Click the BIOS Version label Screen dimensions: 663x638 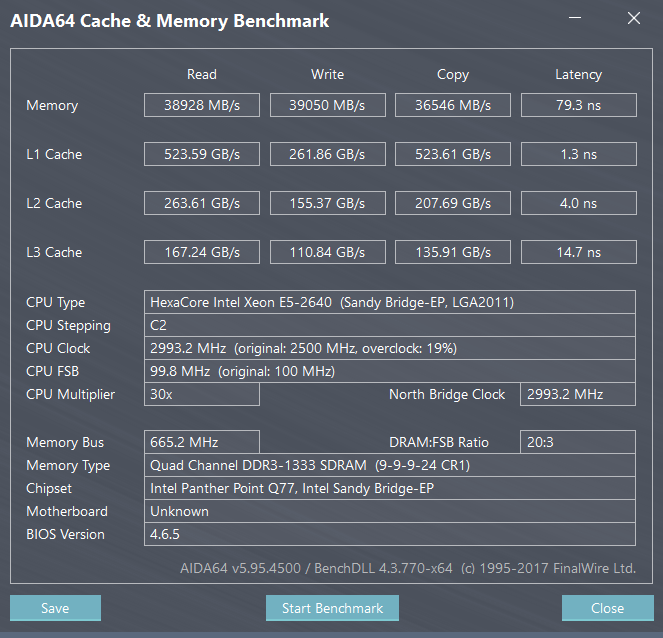(66, 534)
